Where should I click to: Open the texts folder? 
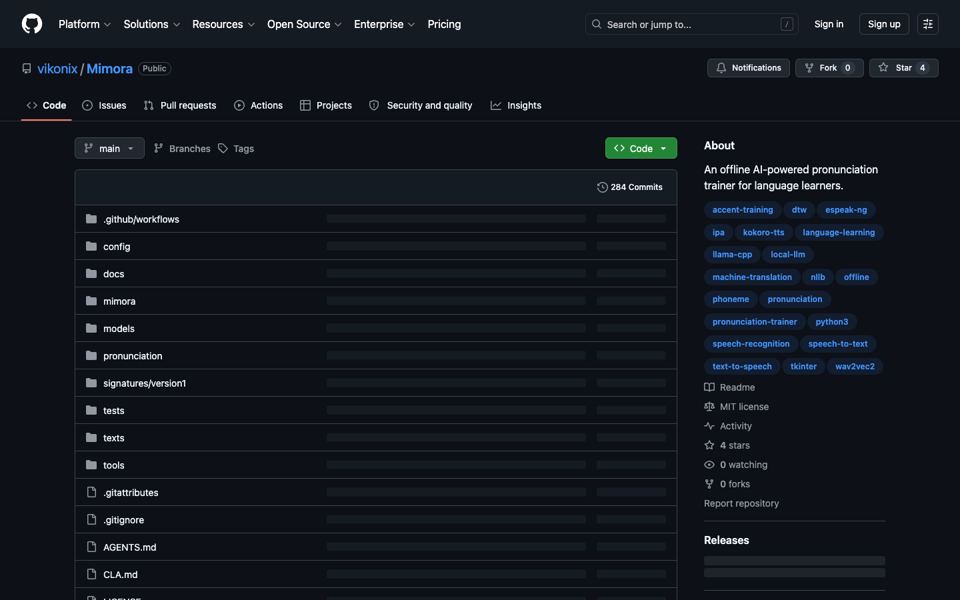[113, 438]
